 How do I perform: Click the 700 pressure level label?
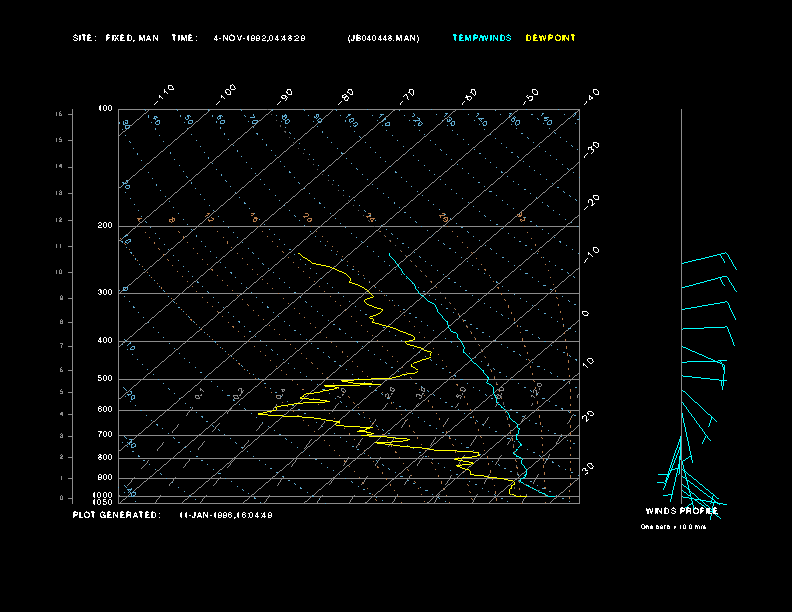pos(105,434)
